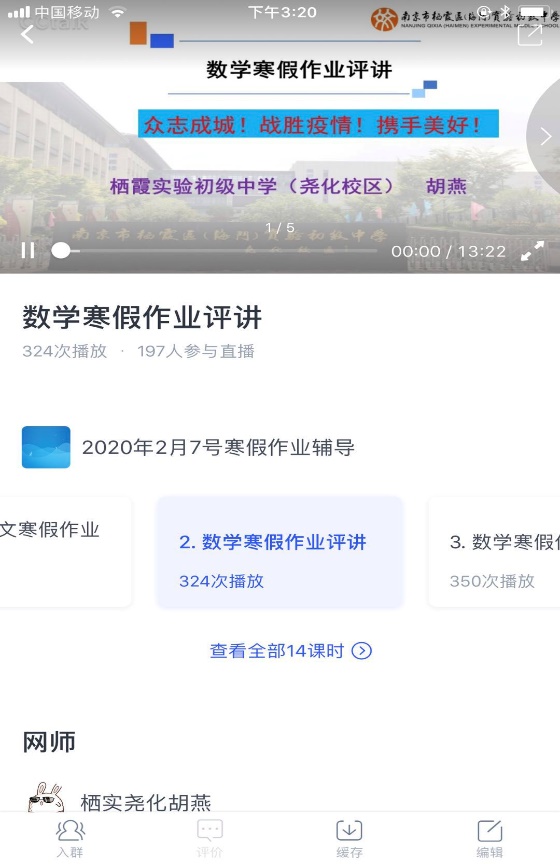Click the 网师 section heading
The width and height of the screenshot is (560, 864).
coord(49,742)
